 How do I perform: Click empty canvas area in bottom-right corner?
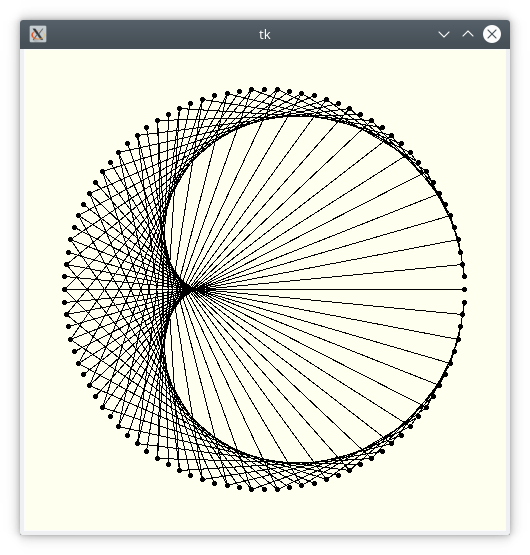[485, 510]
